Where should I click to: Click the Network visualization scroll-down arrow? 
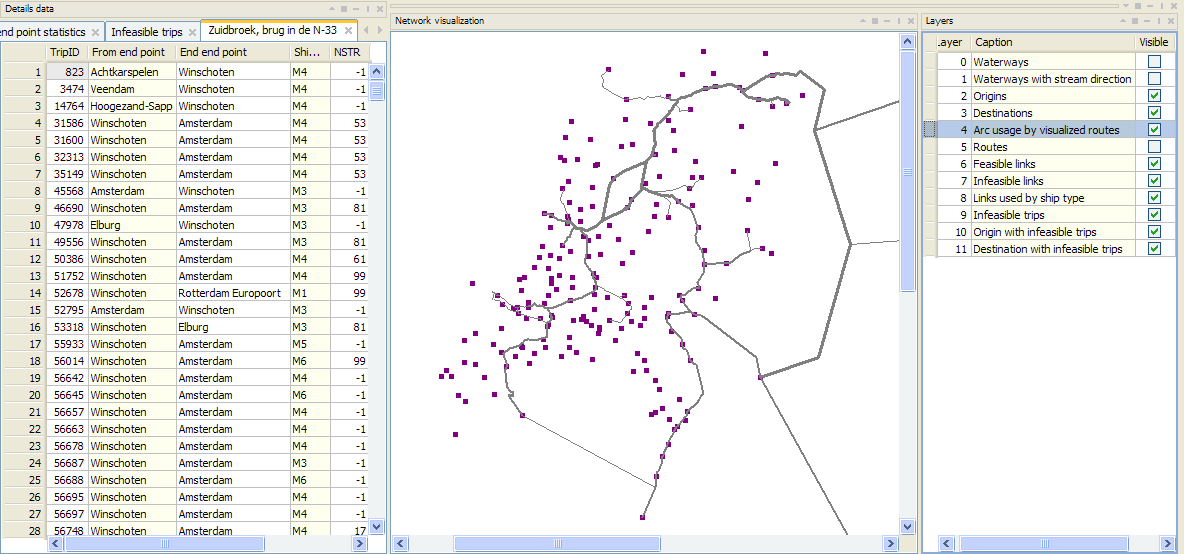pyautogui.click(x=908, y=527)
